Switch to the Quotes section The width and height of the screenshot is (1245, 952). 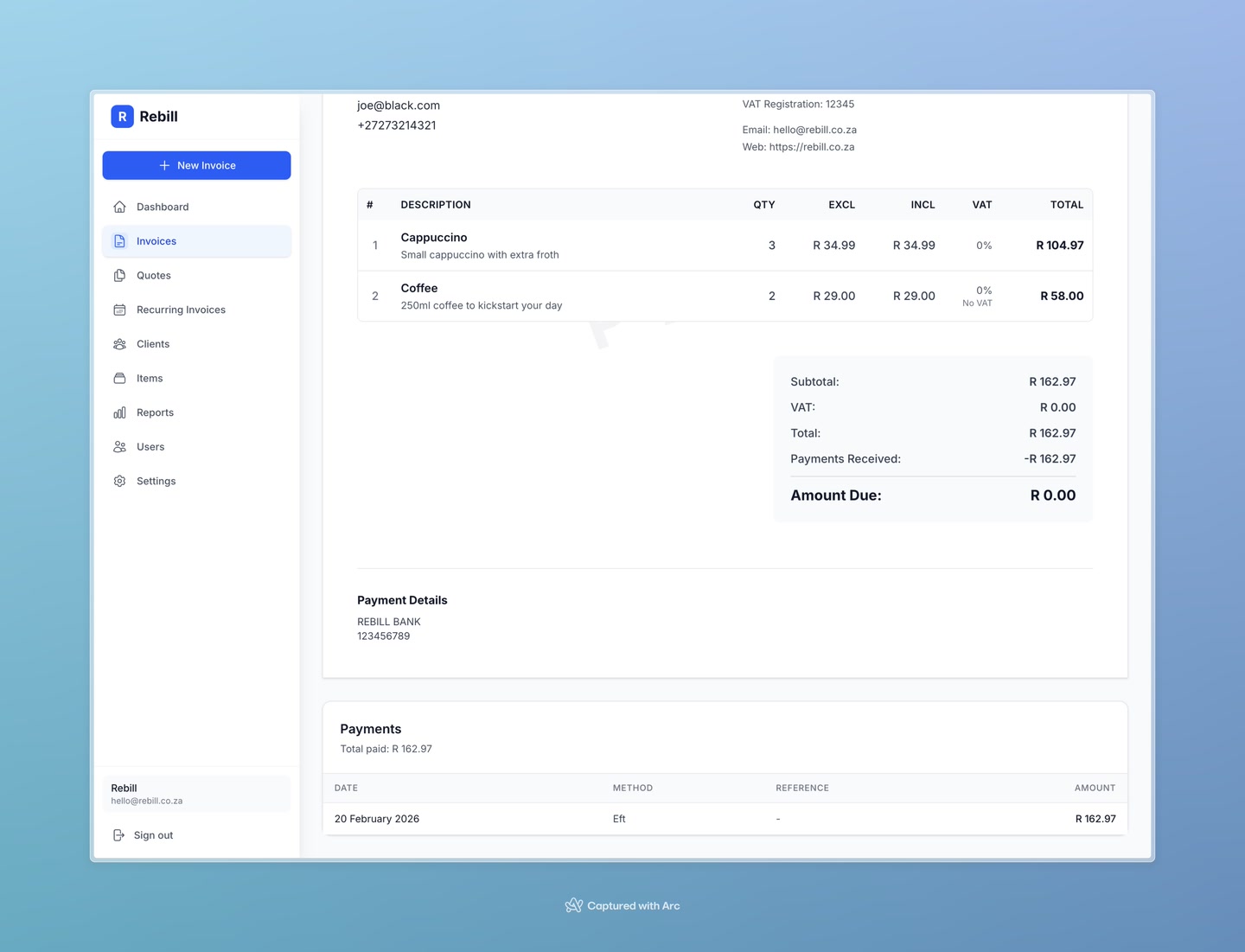tap(153, 275)
